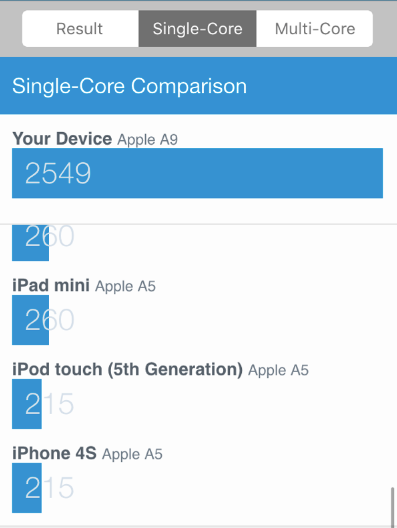This screenshot has width=397, height=528.
Task: Tap the Apple A5 label beside iPod touch
Action: 278,370
